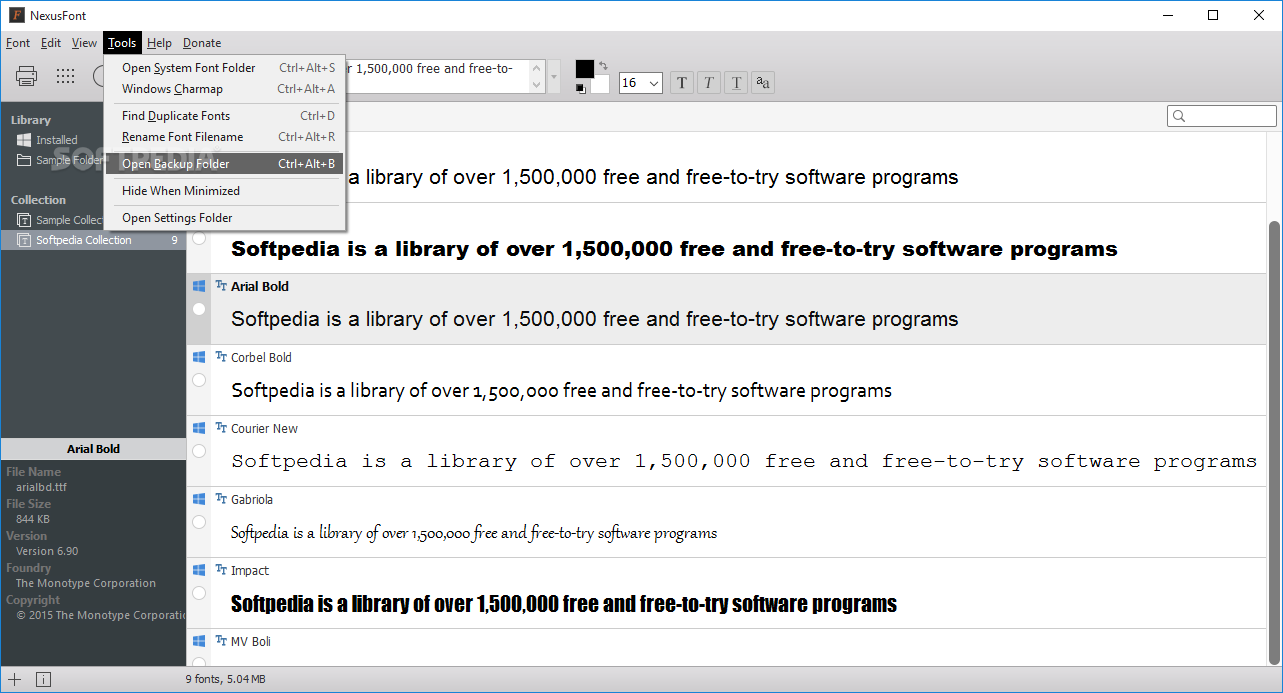Choose Rename Font Filename
This screenshot has width=1283, height=693.
(x=225, y=137)
